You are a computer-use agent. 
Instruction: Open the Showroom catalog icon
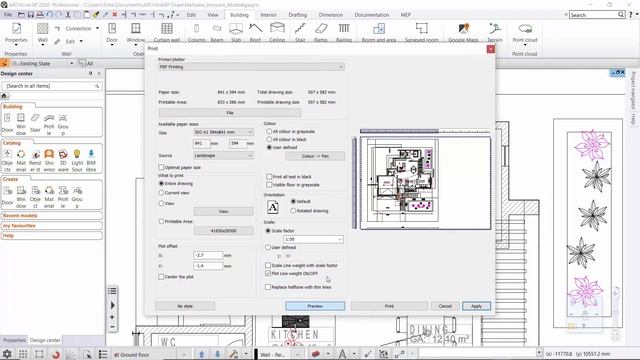click(49, 160)
